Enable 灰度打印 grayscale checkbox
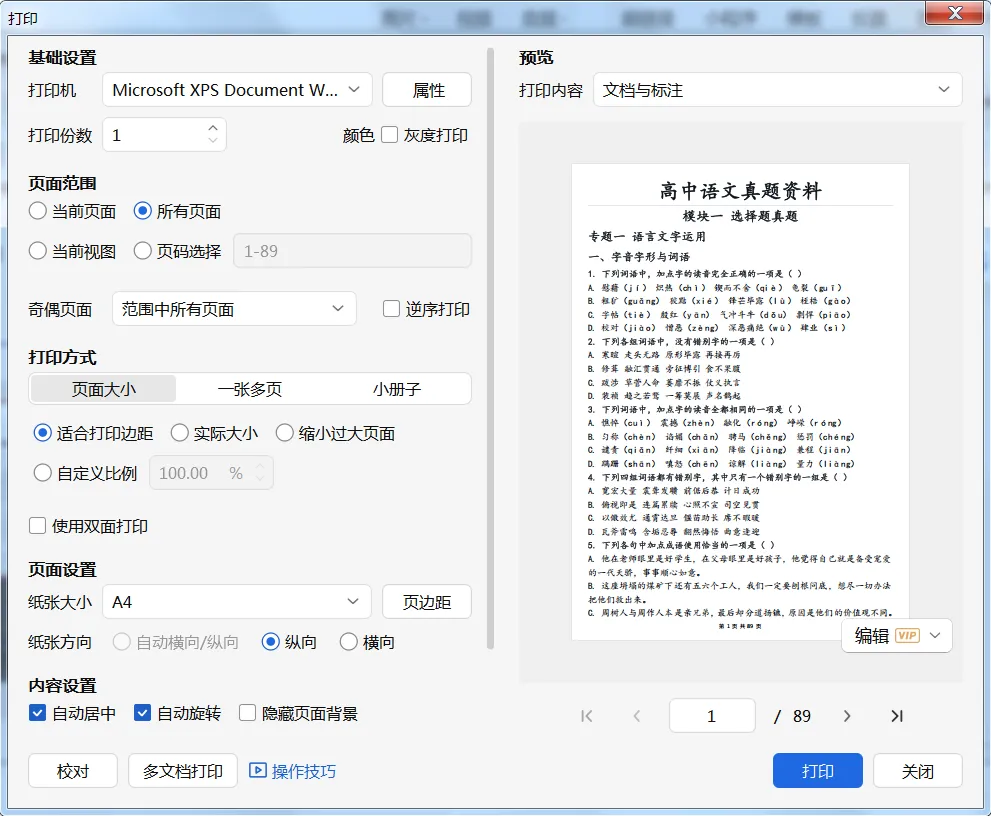 coord(389,135)
